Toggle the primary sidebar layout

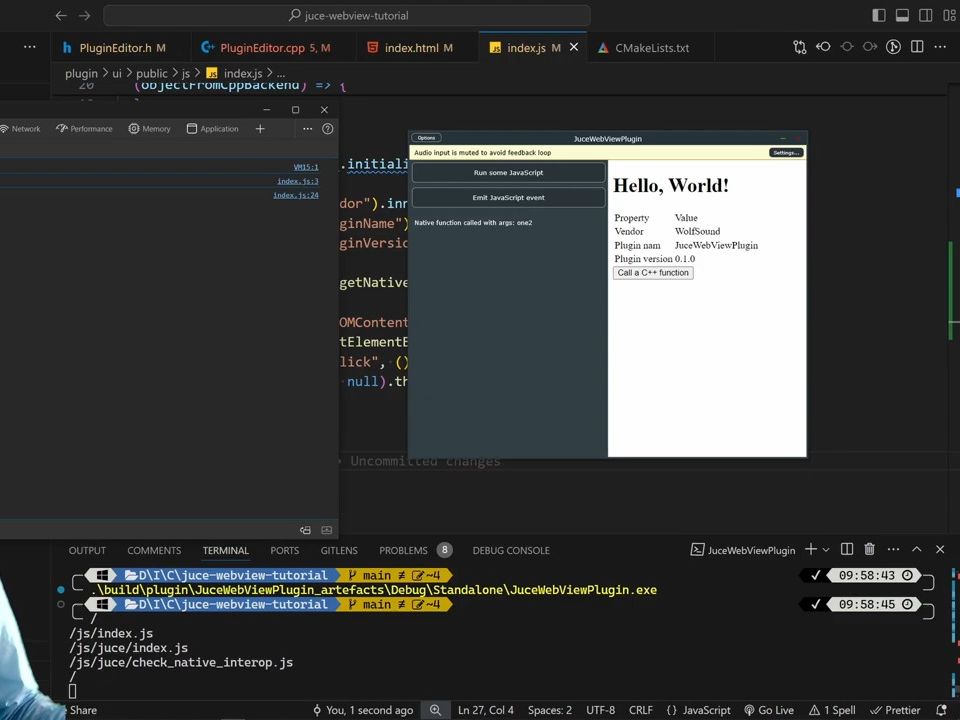coord(879,16)
